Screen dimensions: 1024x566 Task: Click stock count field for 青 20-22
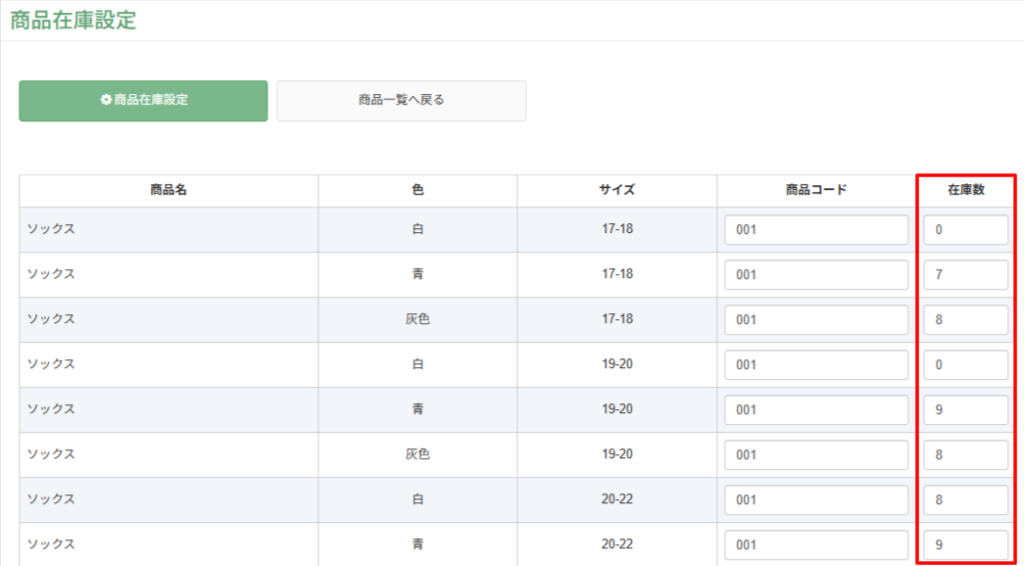[x=965, y=545]
